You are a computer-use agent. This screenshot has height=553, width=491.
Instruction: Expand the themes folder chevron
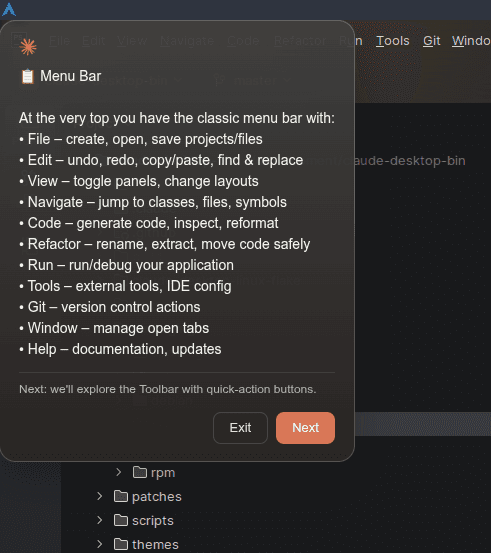[x=100, y=544]
